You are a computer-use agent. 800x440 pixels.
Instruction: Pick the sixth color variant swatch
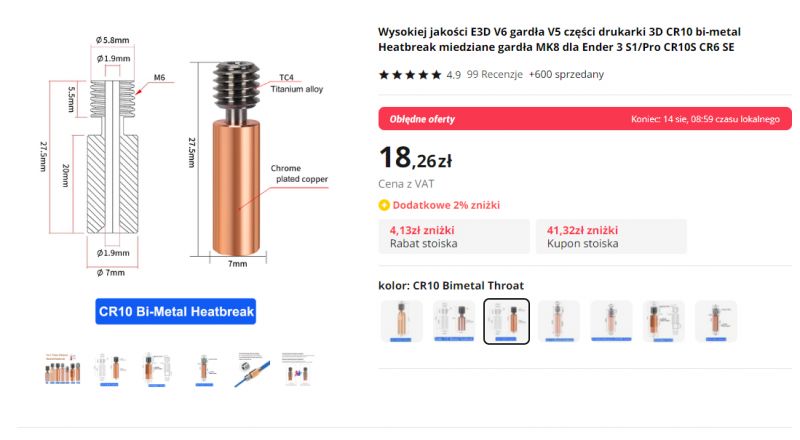pyautogui.click(x=663, y=322)
